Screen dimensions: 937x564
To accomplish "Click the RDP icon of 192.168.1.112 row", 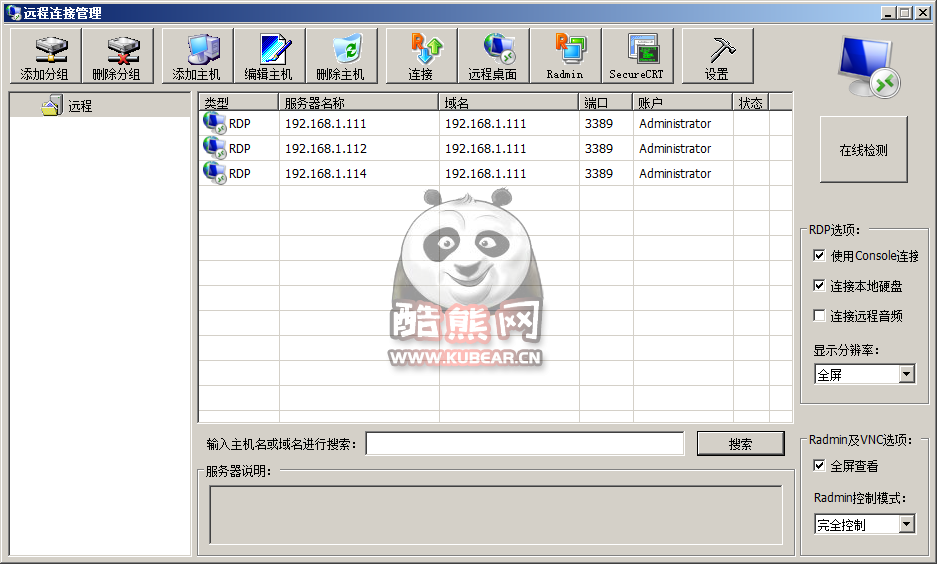I will coord(214,148).
